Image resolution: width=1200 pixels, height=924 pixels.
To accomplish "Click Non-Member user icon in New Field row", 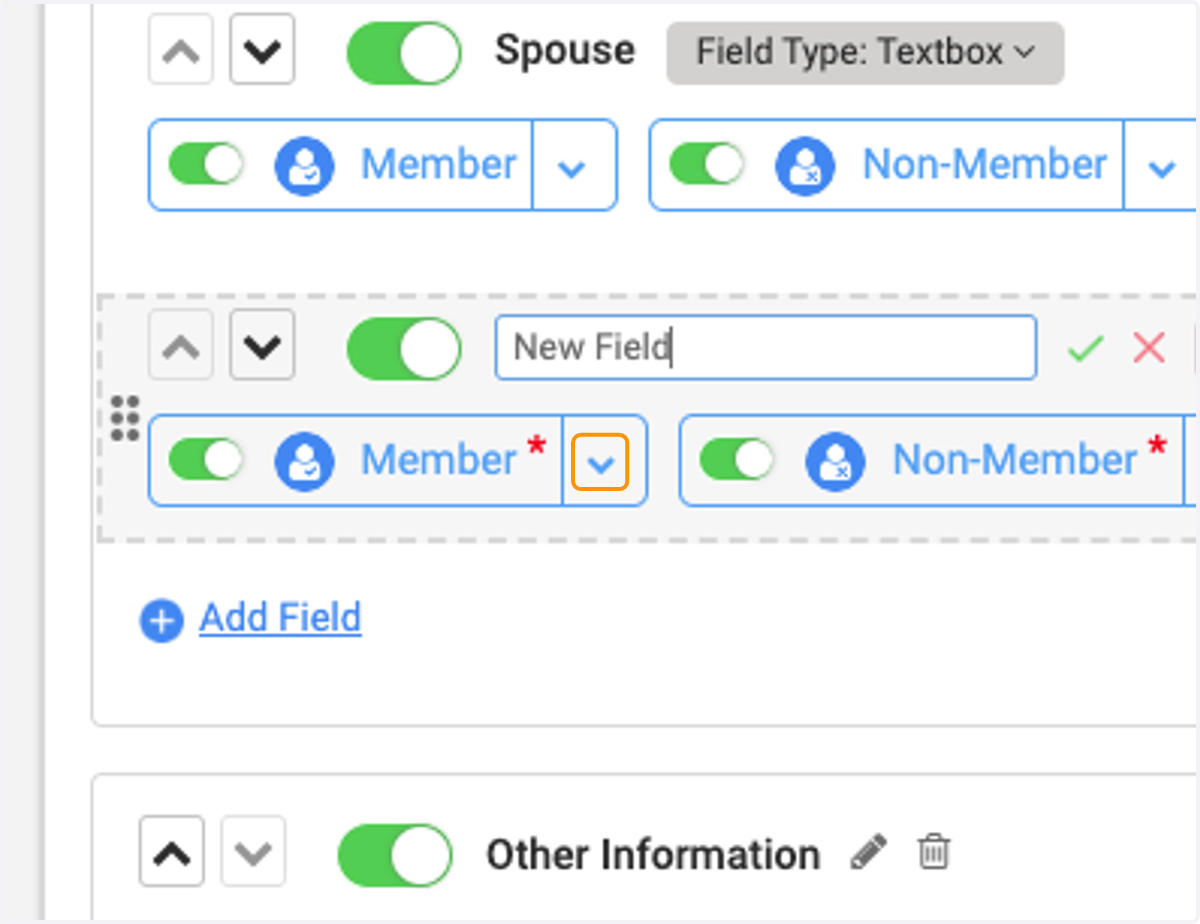I will click(x=835, y=460).
